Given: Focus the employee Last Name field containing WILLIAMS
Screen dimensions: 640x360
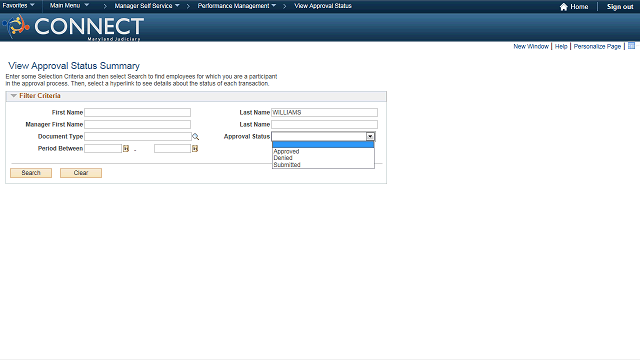Looking at the screenshot, I should (x=324, y=112).
